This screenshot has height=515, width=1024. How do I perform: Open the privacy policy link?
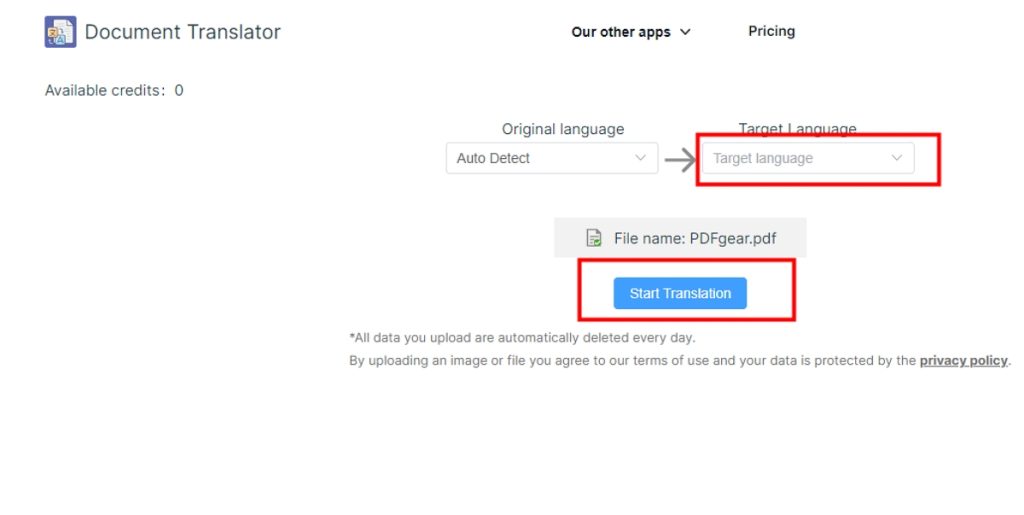[963, 360]
